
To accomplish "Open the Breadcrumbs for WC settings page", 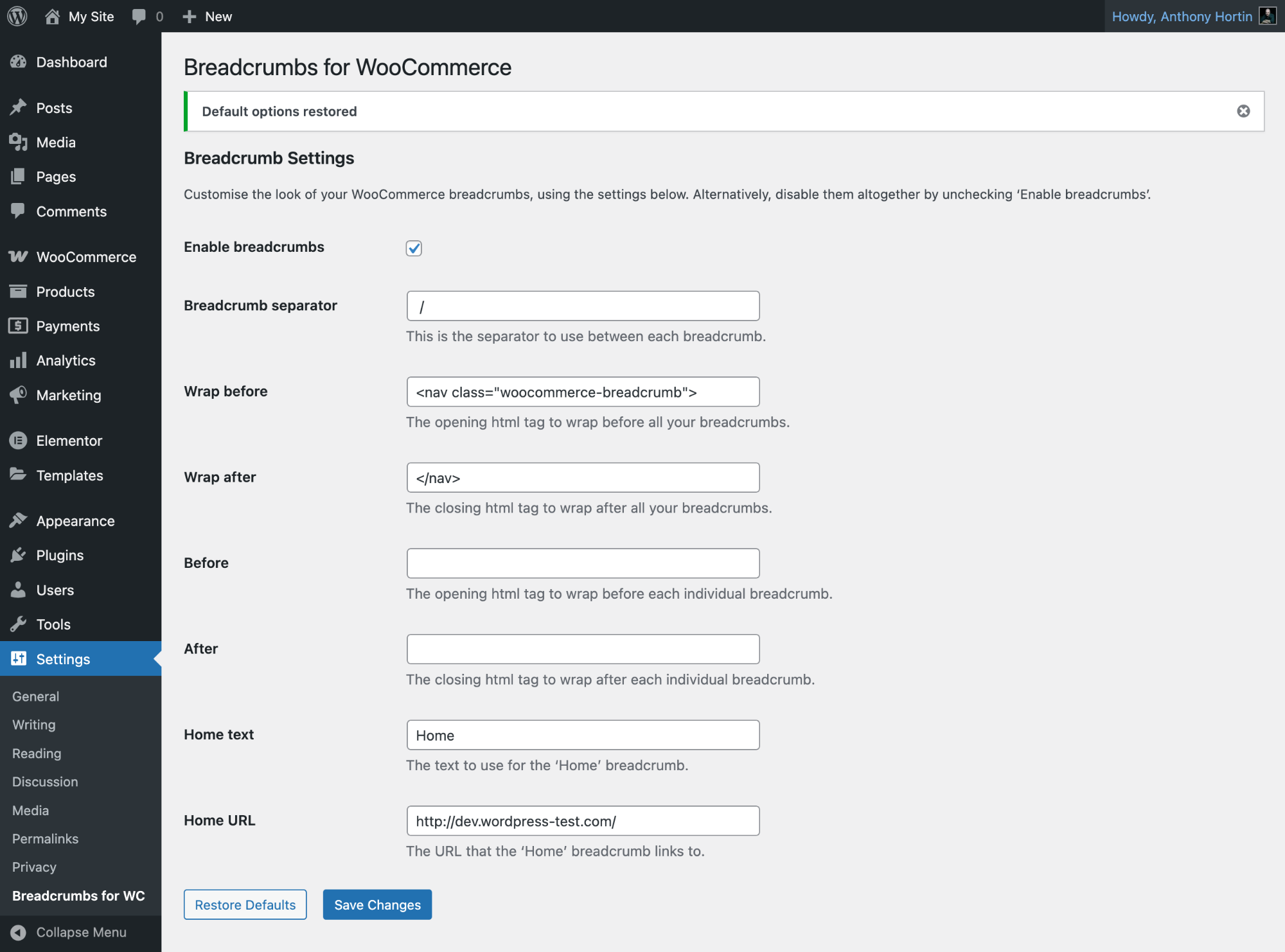I will [80, 895].
